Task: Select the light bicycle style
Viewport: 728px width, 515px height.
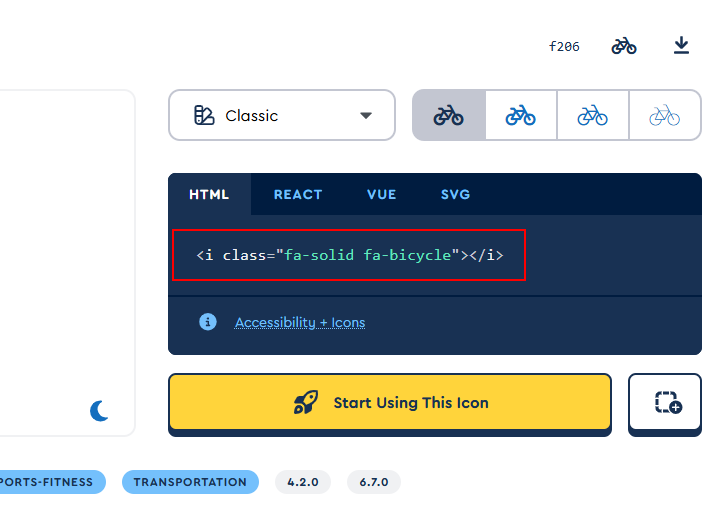Action: [x=593, y=116]
